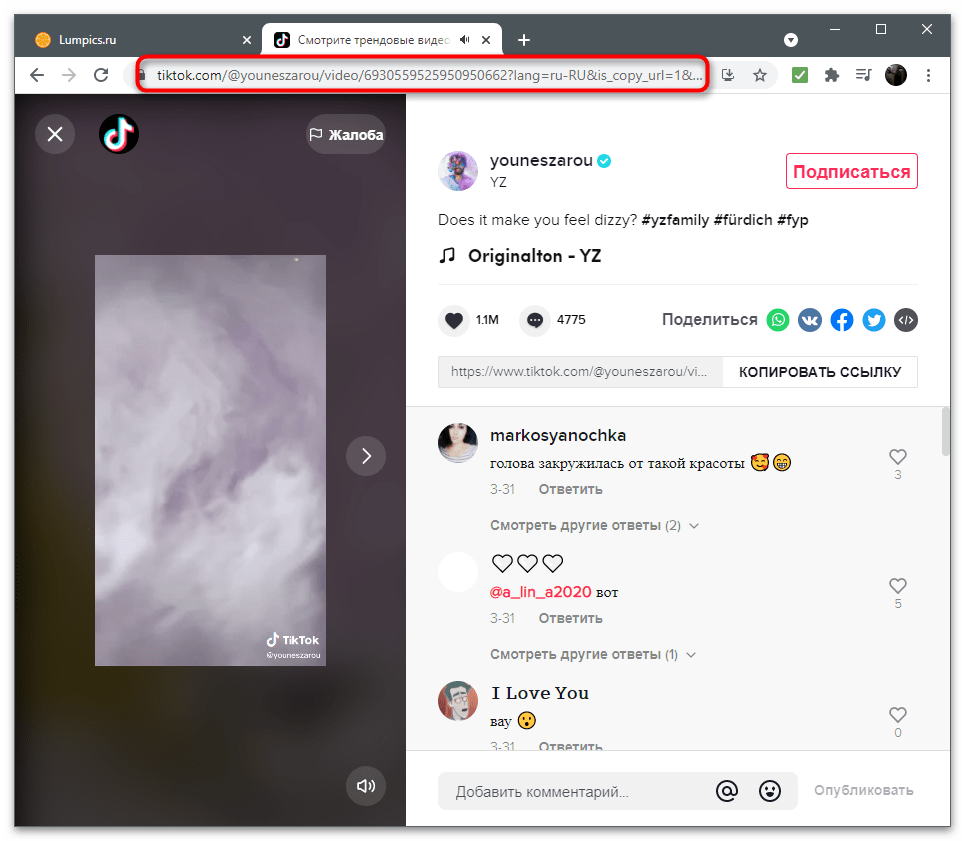The height and width of the screenshot is (841, 965).
Task: Select the video link text field
Action: [x=580, y=372]
